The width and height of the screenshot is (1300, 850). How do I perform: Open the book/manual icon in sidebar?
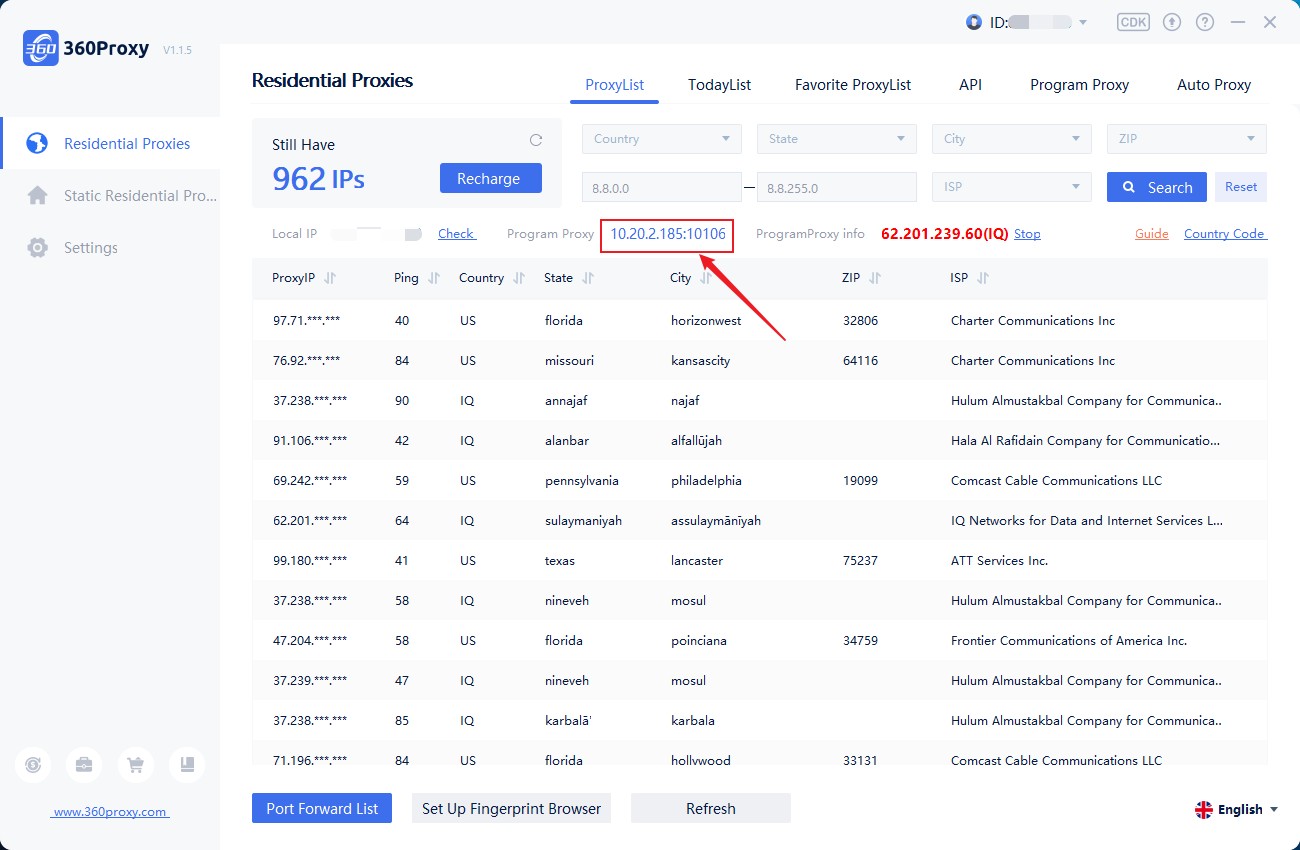(x=187, y=765)
